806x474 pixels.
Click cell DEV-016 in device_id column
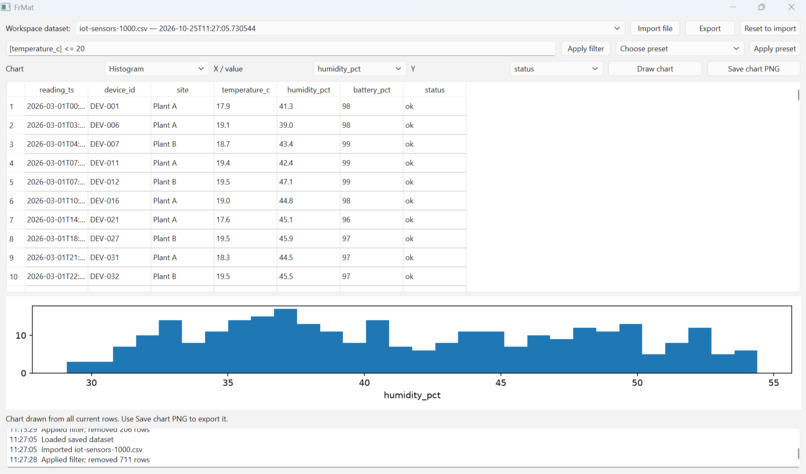pyautogui.click(x=119, y=201)
